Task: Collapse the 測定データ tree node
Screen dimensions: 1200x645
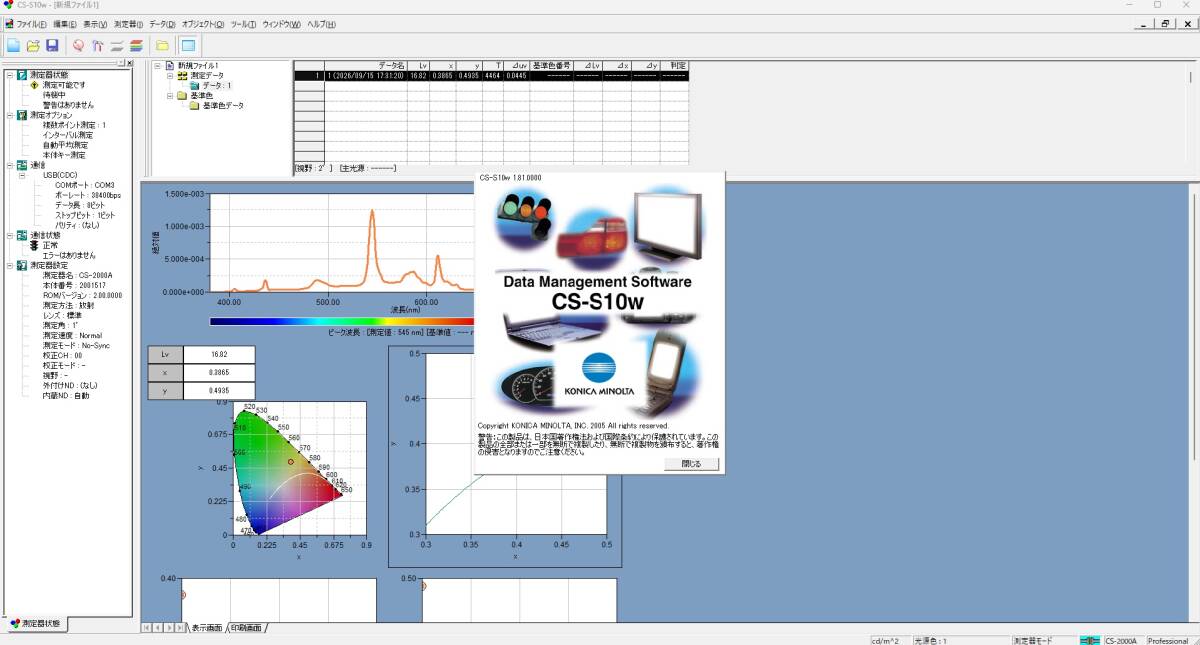Action: 170,75
